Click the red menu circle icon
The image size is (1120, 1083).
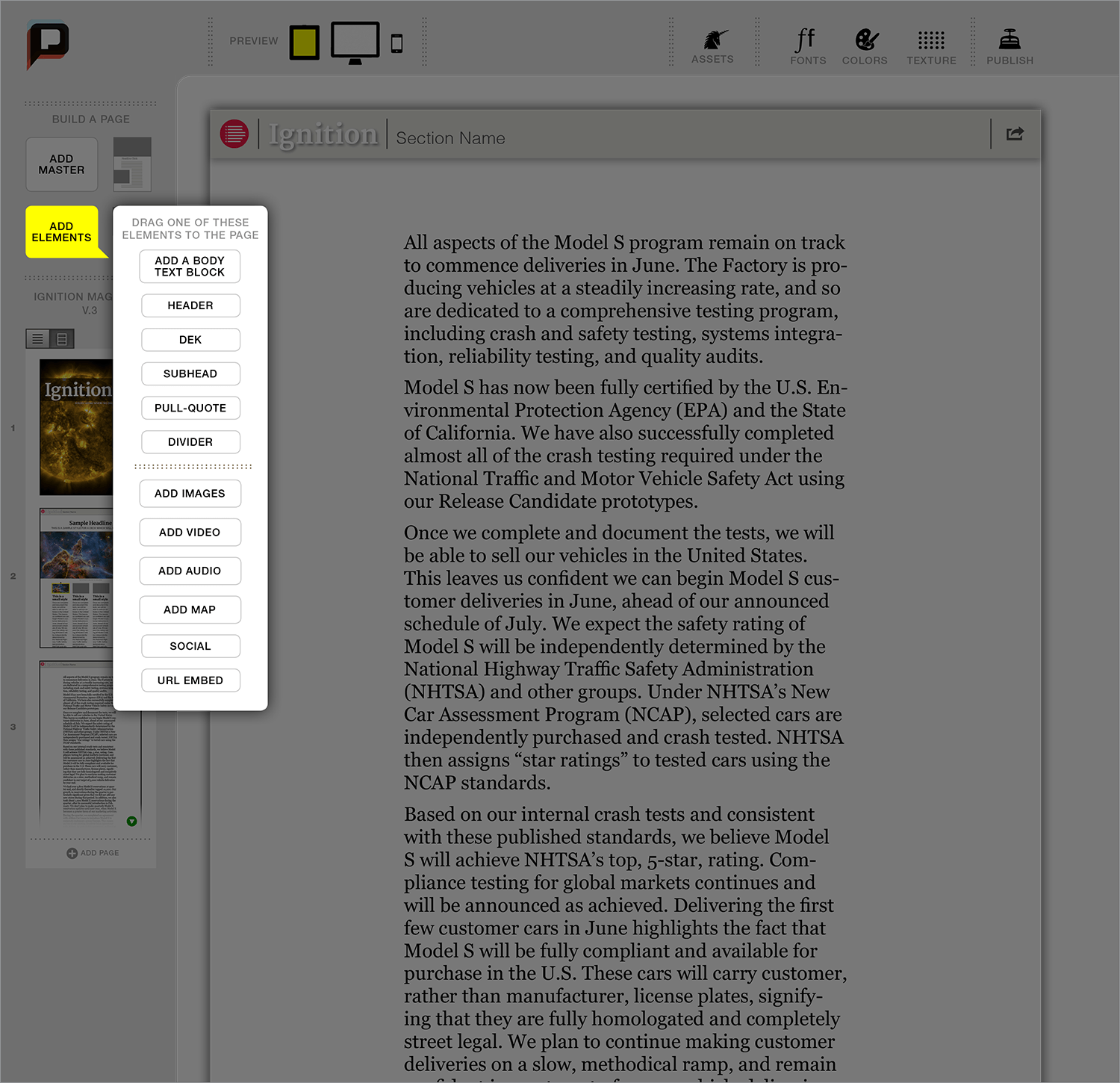(x=234, y=134)
